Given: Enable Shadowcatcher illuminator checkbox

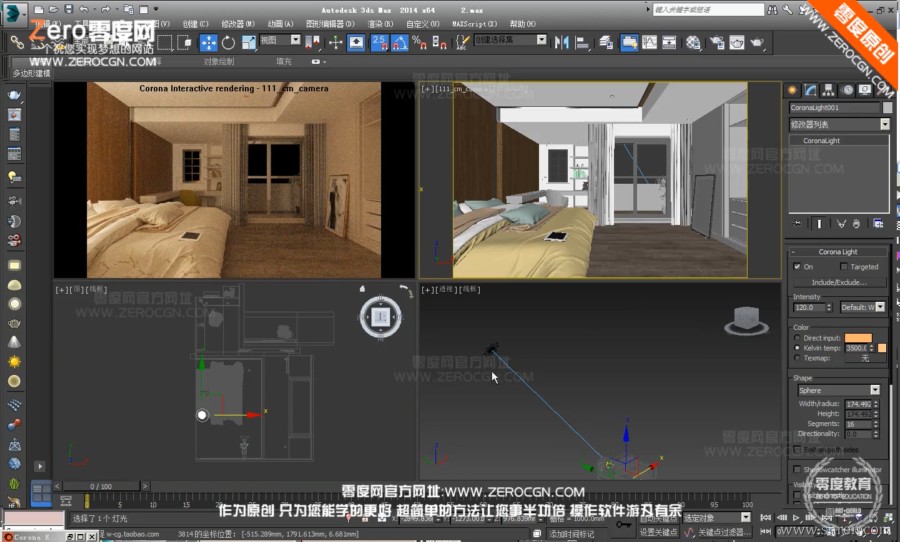Looking at the screenshot, I should click(797, 469).
